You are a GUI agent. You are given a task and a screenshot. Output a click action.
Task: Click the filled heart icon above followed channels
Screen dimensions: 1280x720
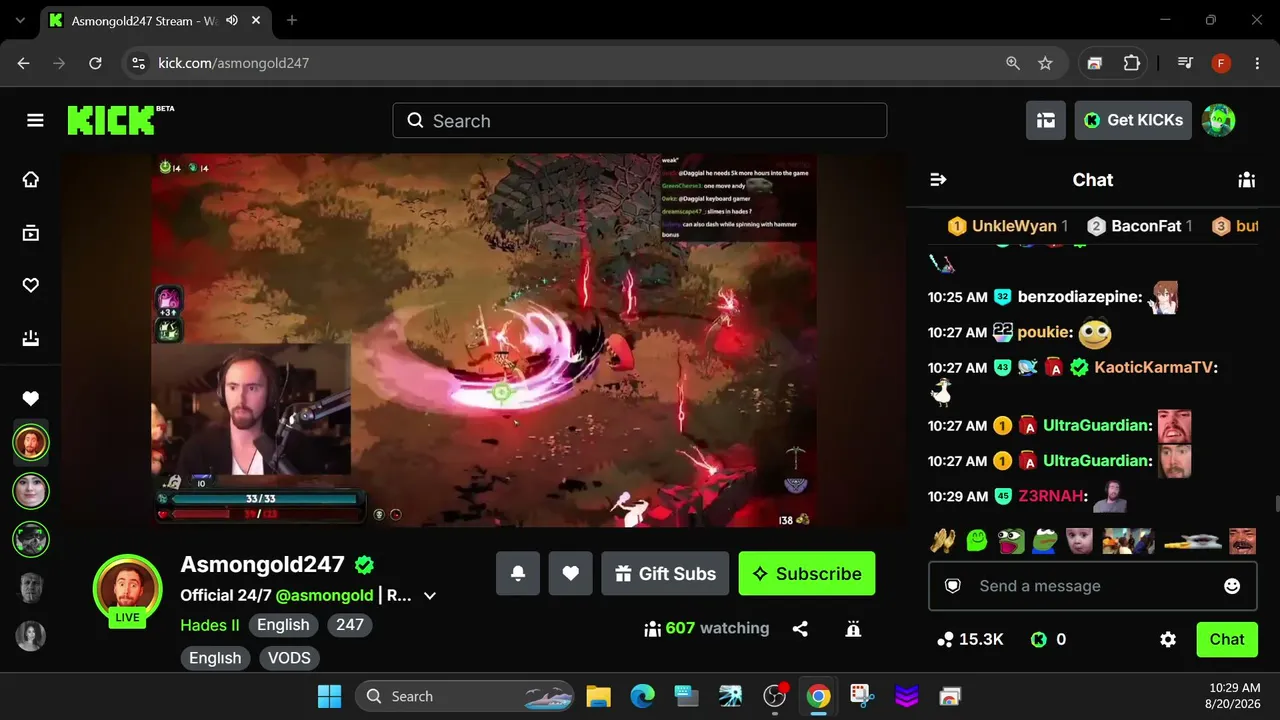pyautogui.click(x=31, y=399)
